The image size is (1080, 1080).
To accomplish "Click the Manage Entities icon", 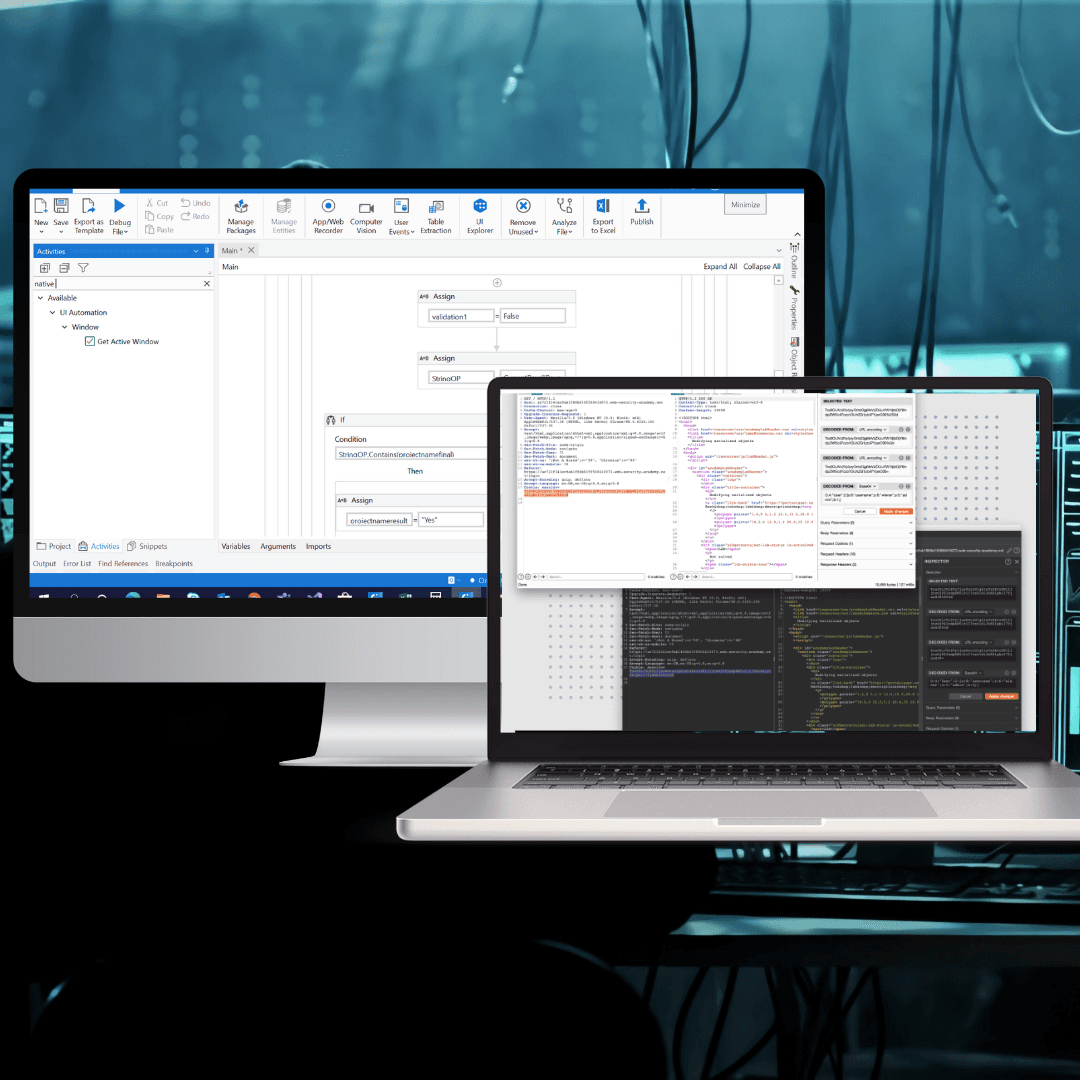I will [x=284, y=207].
